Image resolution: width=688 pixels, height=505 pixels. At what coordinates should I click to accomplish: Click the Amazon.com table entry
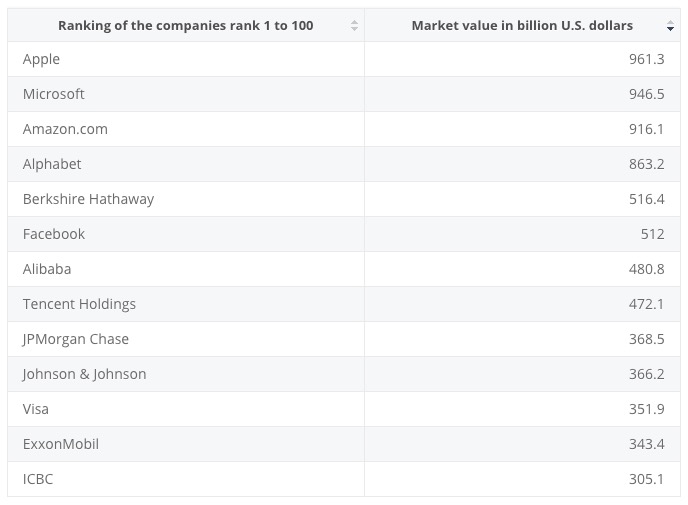[x=65, y=129]
